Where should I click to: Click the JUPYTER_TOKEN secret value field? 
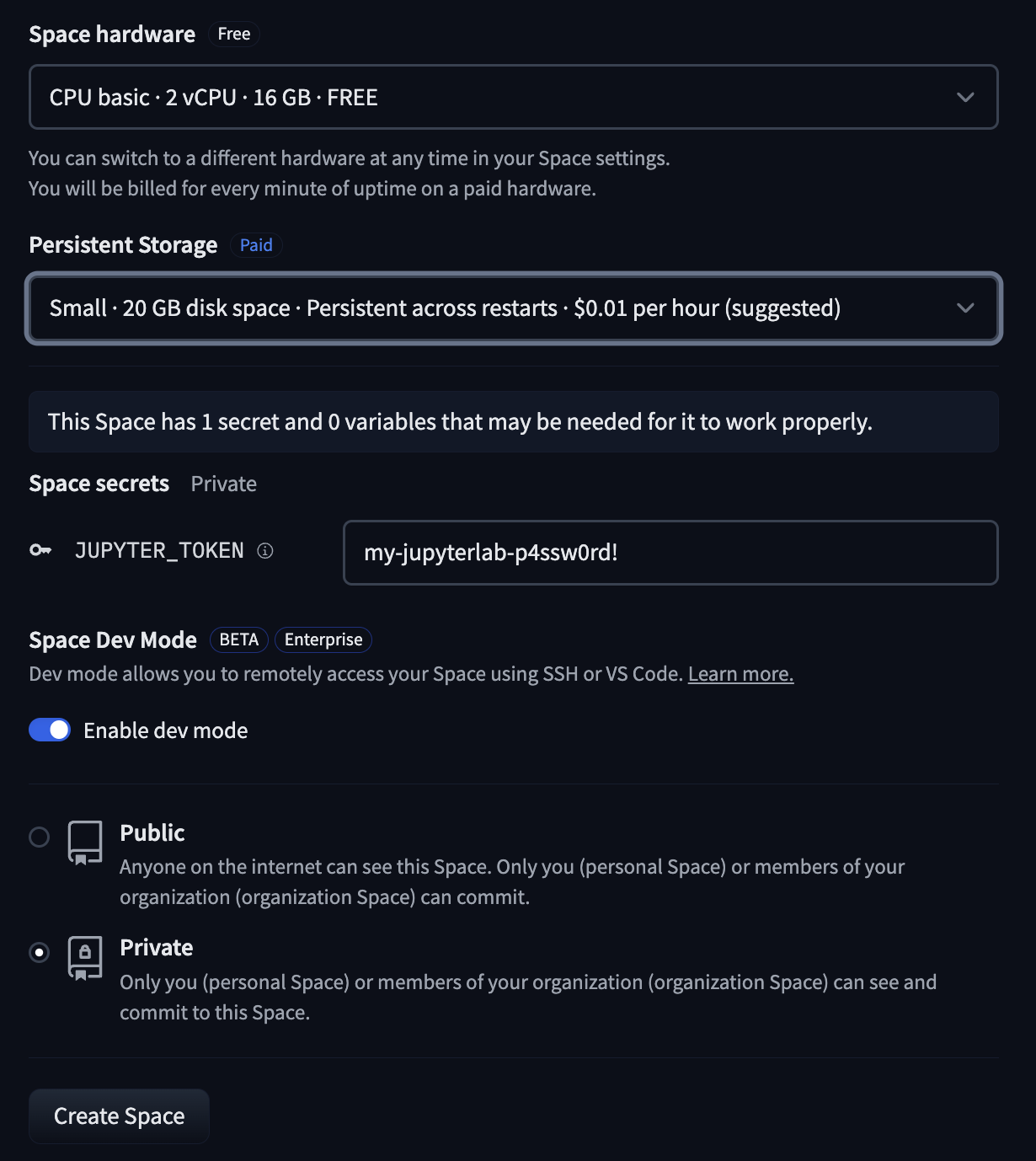coord(670,553)
